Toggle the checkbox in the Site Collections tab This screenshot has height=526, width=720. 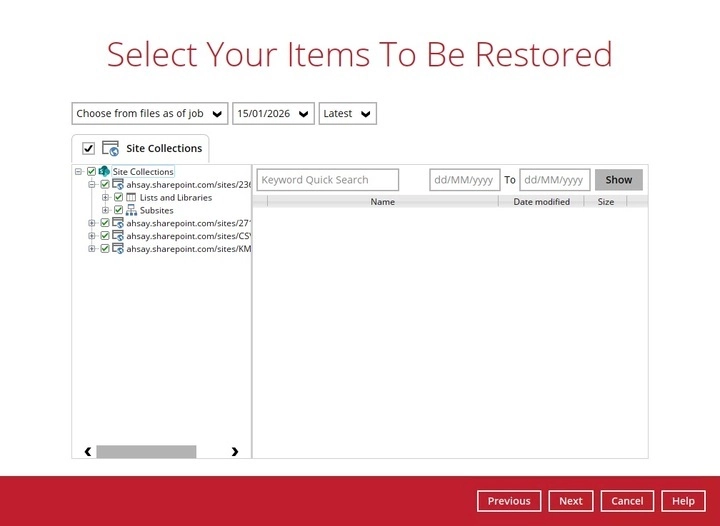tap(88, 149)
